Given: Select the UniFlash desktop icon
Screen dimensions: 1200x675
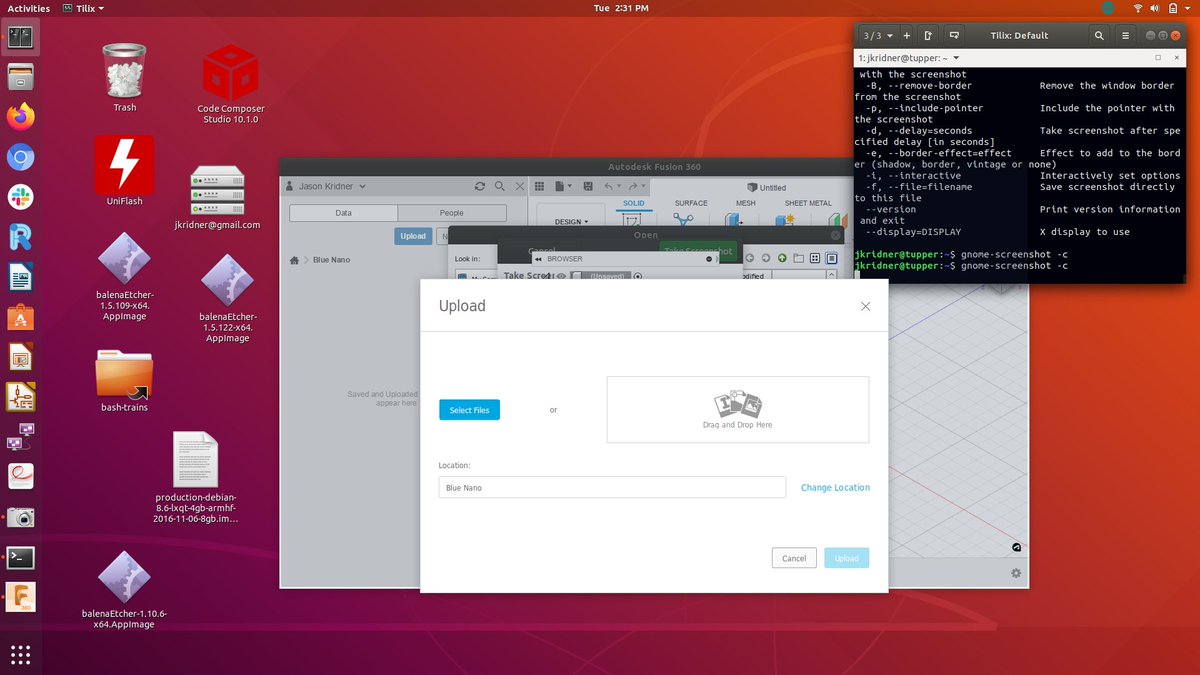Looking at the screenshot, I should pos(125,171).
